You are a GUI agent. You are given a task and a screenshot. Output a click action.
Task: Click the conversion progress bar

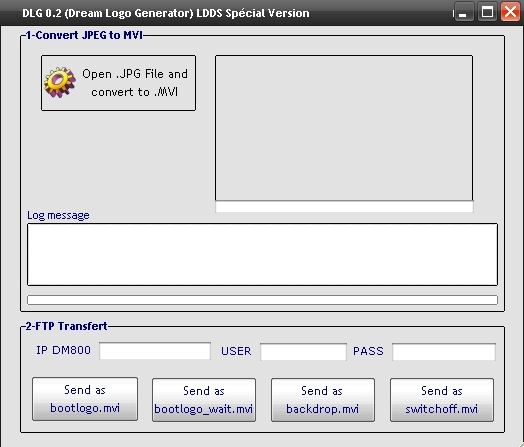click(x=262, y=300)
